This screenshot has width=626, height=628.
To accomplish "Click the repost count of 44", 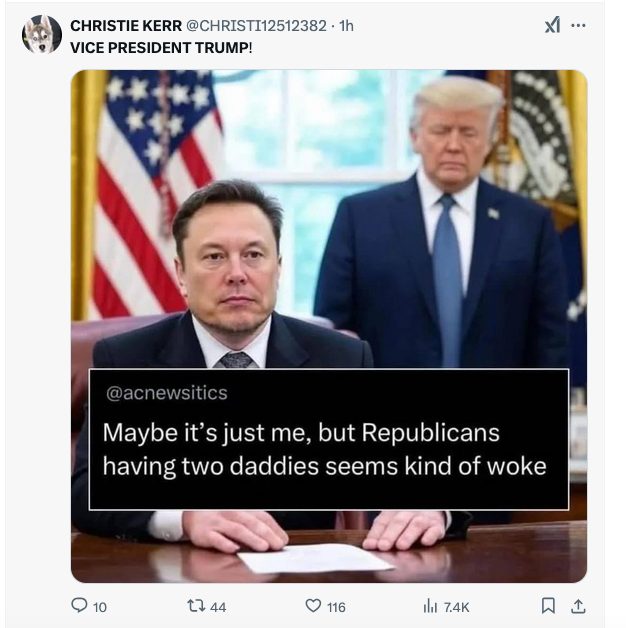I will pos(218,607).
